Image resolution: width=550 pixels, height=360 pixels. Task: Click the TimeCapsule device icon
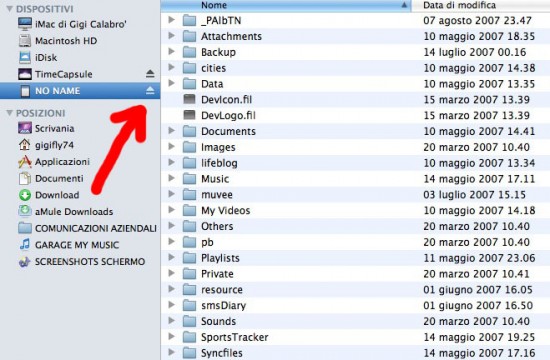point(25,74)
